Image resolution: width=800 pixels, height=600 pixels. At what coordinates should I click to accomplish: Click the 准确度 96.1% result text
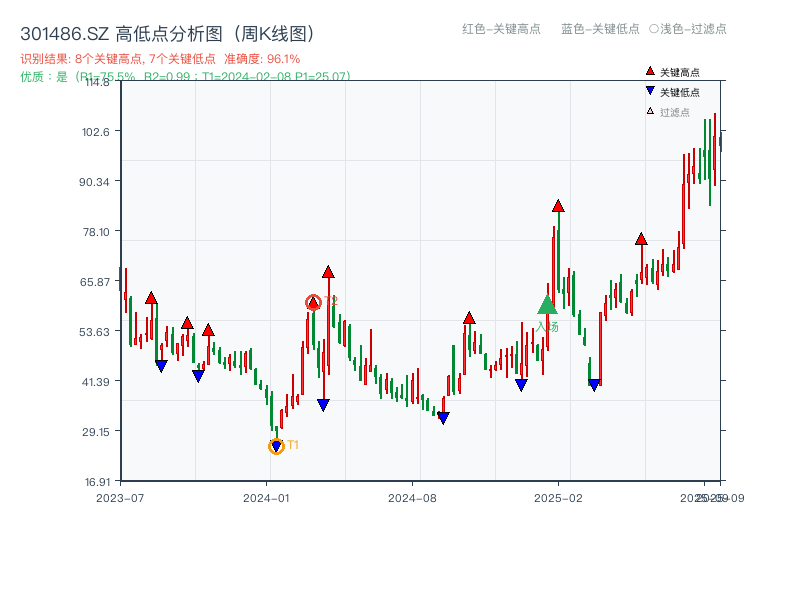(262, 57)
